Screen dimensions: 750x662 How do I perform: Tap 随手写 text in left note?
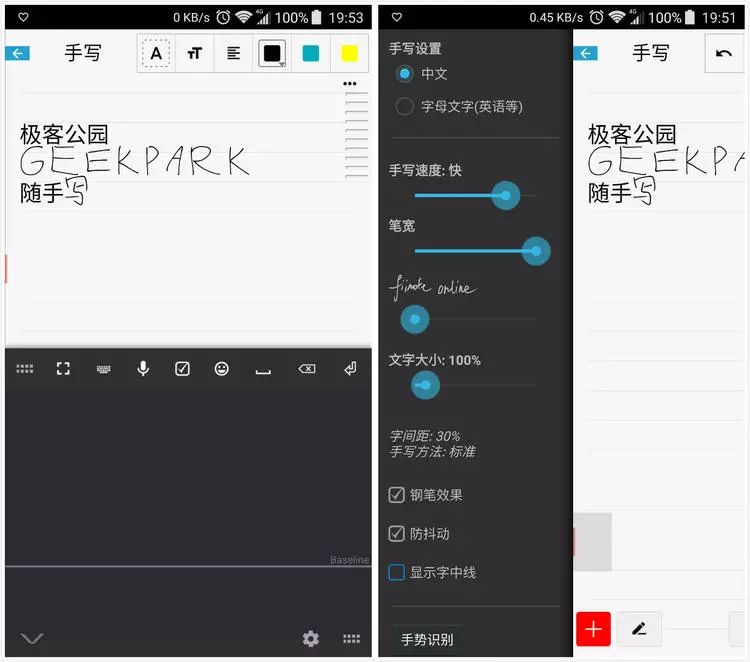click(x=54, y=191)
